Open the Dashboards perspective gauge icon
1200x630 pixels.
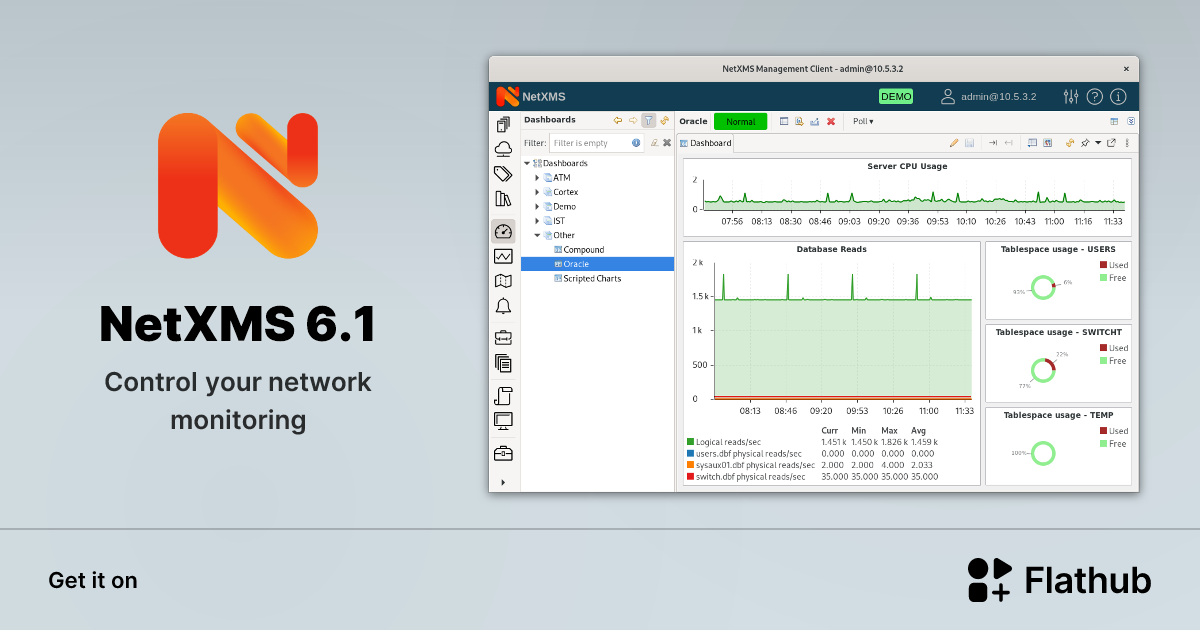(503, 232)
